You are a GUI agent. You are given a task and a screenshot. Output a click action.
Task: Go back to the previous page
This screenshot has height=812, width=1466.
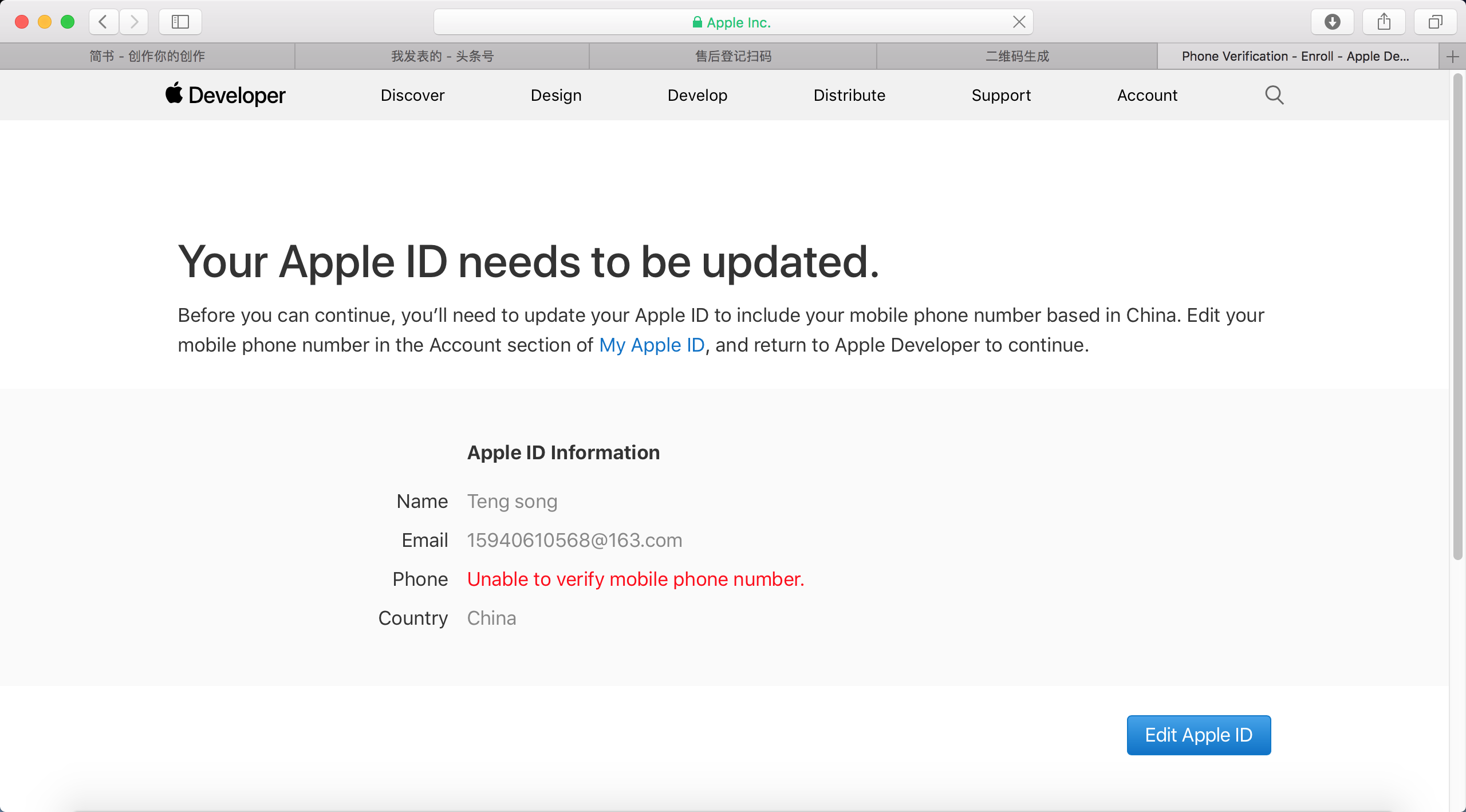point(104,22)
